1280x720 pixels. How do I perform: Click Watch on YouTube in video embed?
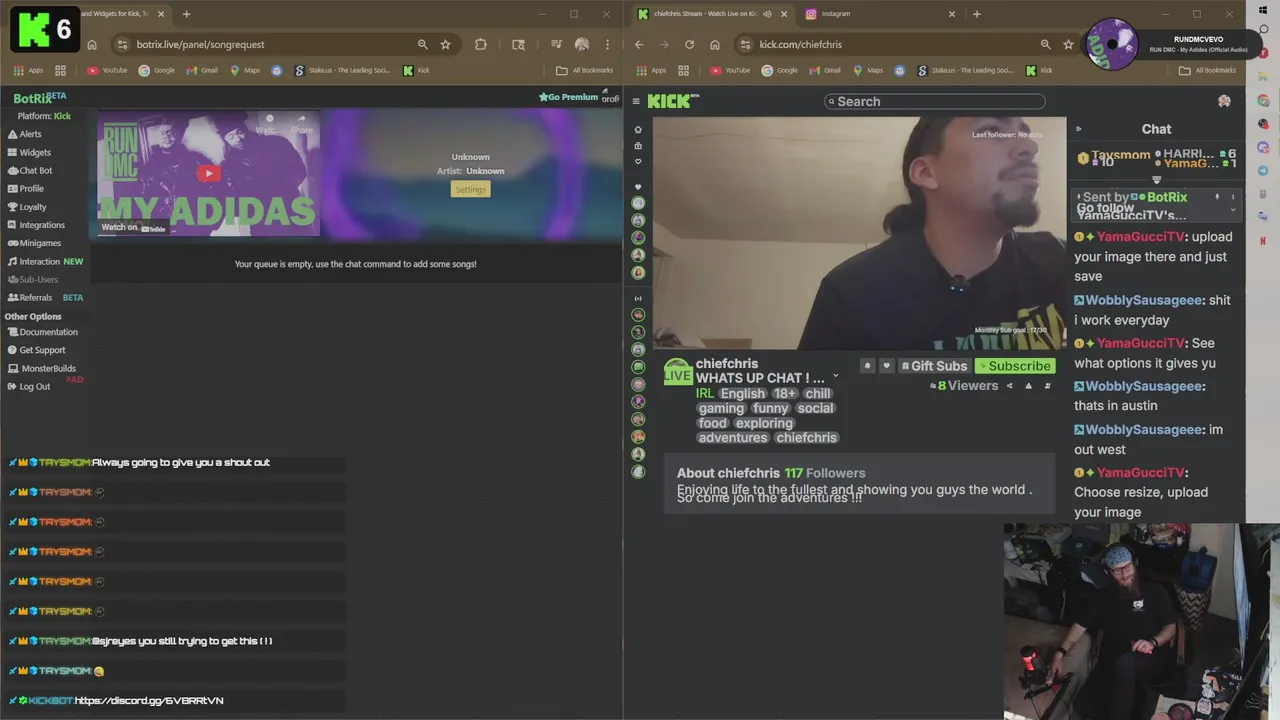point(133,227)
